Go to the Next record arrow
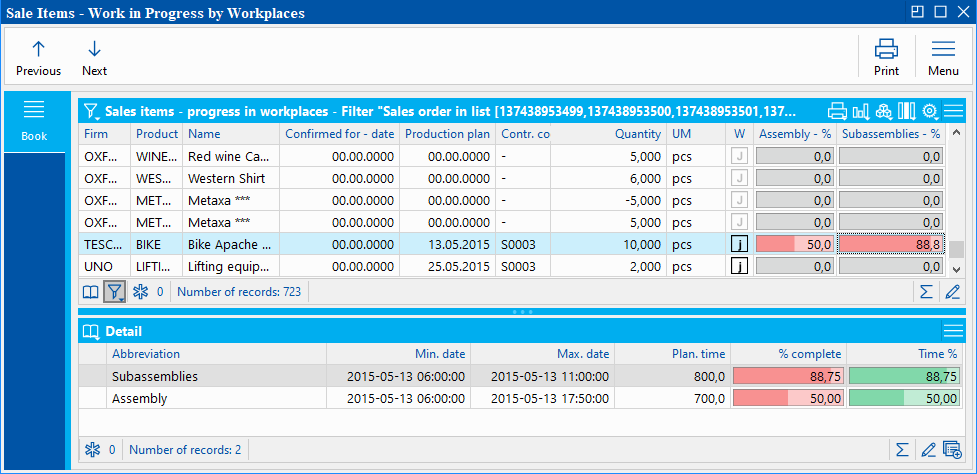 [94, 59]
